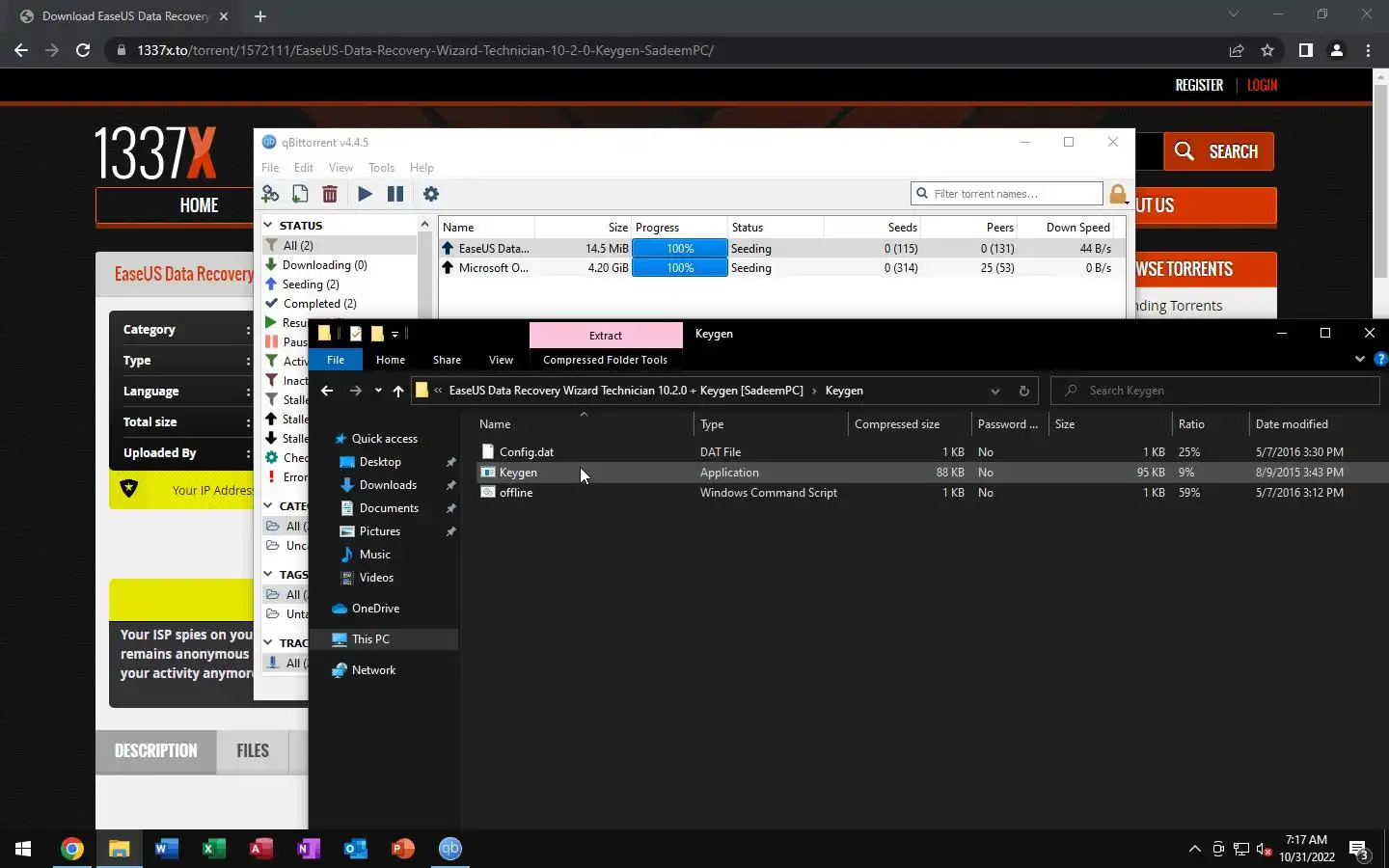Expand the address bar history dropdown
The height and width of the screenshot is (868, 1389).
point(994,391)
